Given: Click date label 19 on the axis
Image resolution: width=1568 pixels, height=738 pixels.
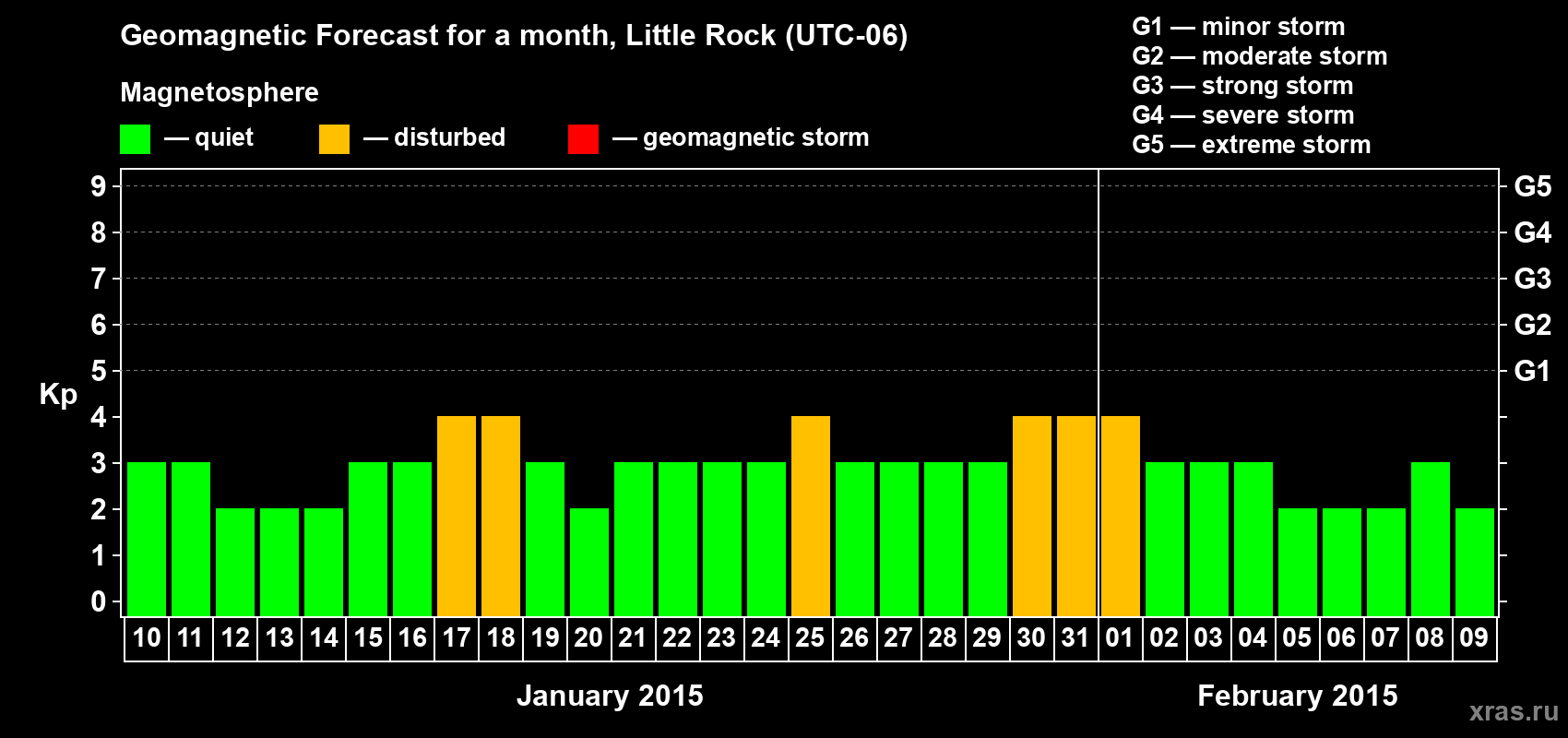Looking at the screenshot, I should click(545, 637).
